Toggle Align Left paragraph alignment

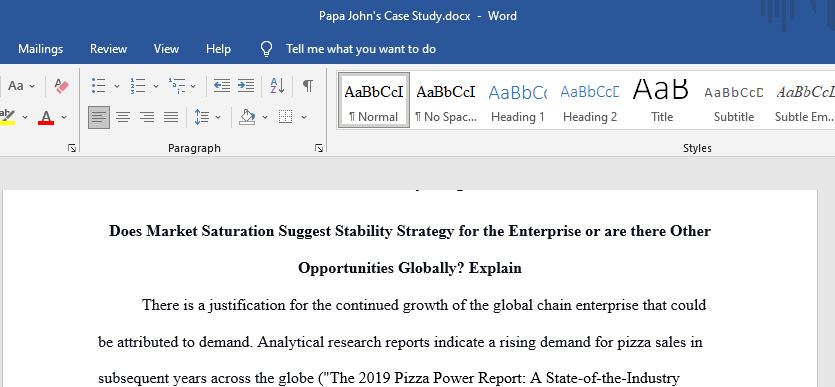pyautogui.click(x=99, y=117)
